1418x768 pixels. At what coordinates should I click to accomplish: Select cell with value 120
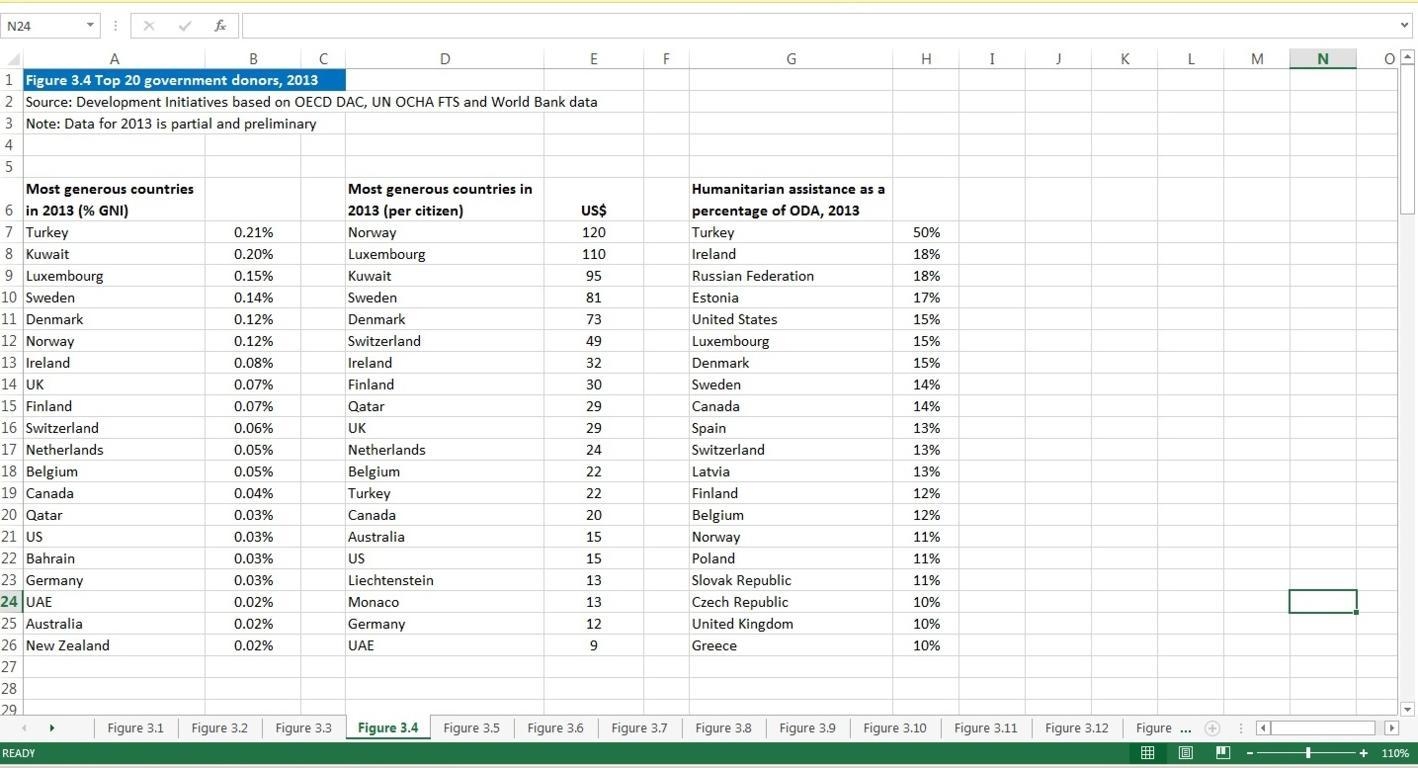pyautogui.click(x=594, y=232)
